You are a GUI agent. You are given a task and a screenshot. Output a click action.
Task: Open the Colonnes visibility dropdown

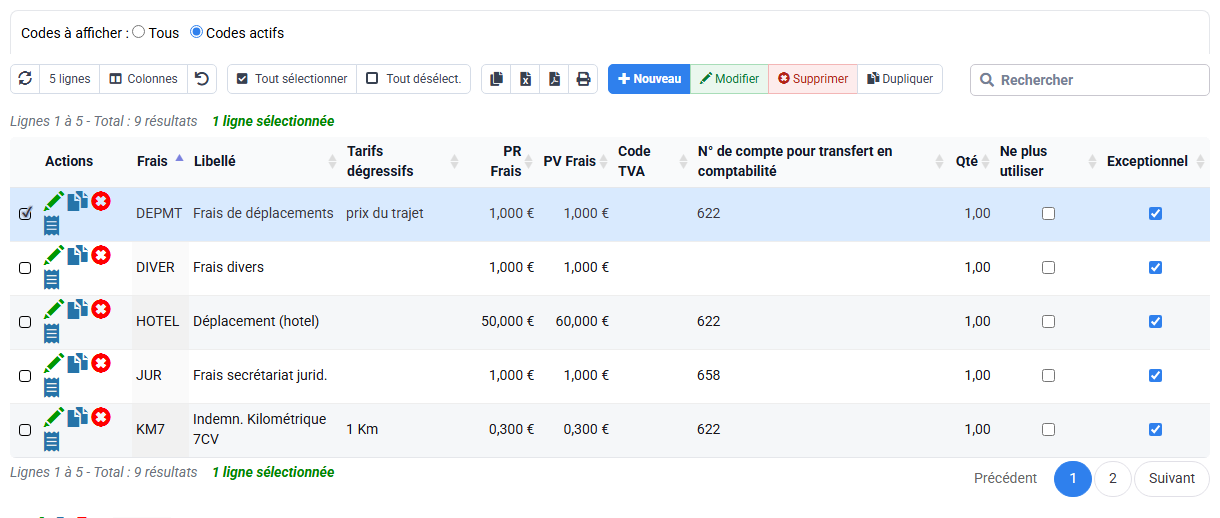[143, 79]
